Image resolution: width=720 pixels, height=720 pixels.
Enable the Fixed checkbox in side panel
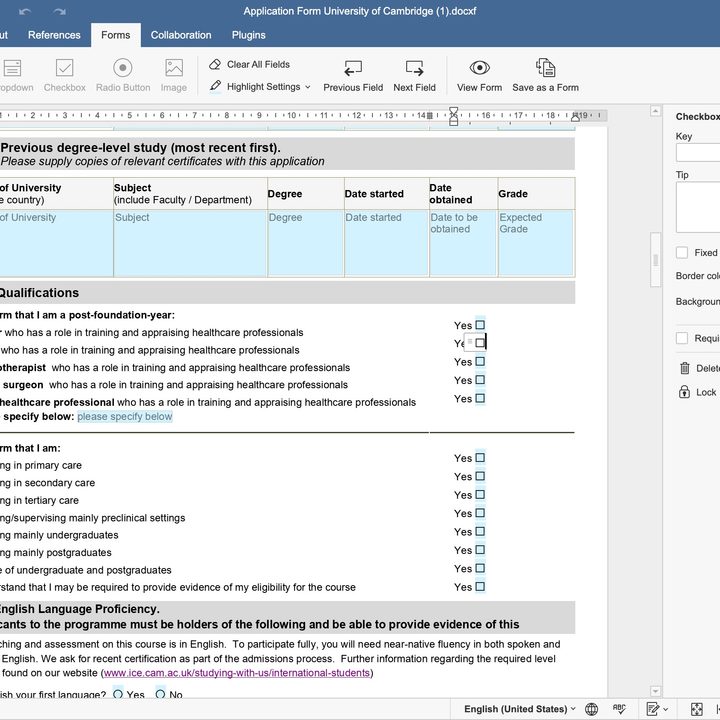pyautogui.click(x=682, y=253)
